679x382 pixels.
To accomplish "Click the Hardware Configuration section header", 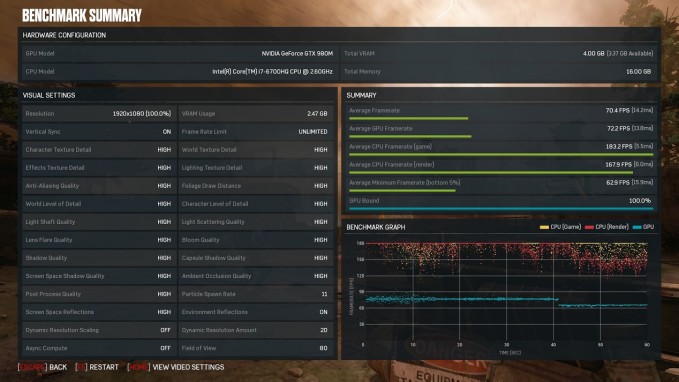I will click(64, 35).
